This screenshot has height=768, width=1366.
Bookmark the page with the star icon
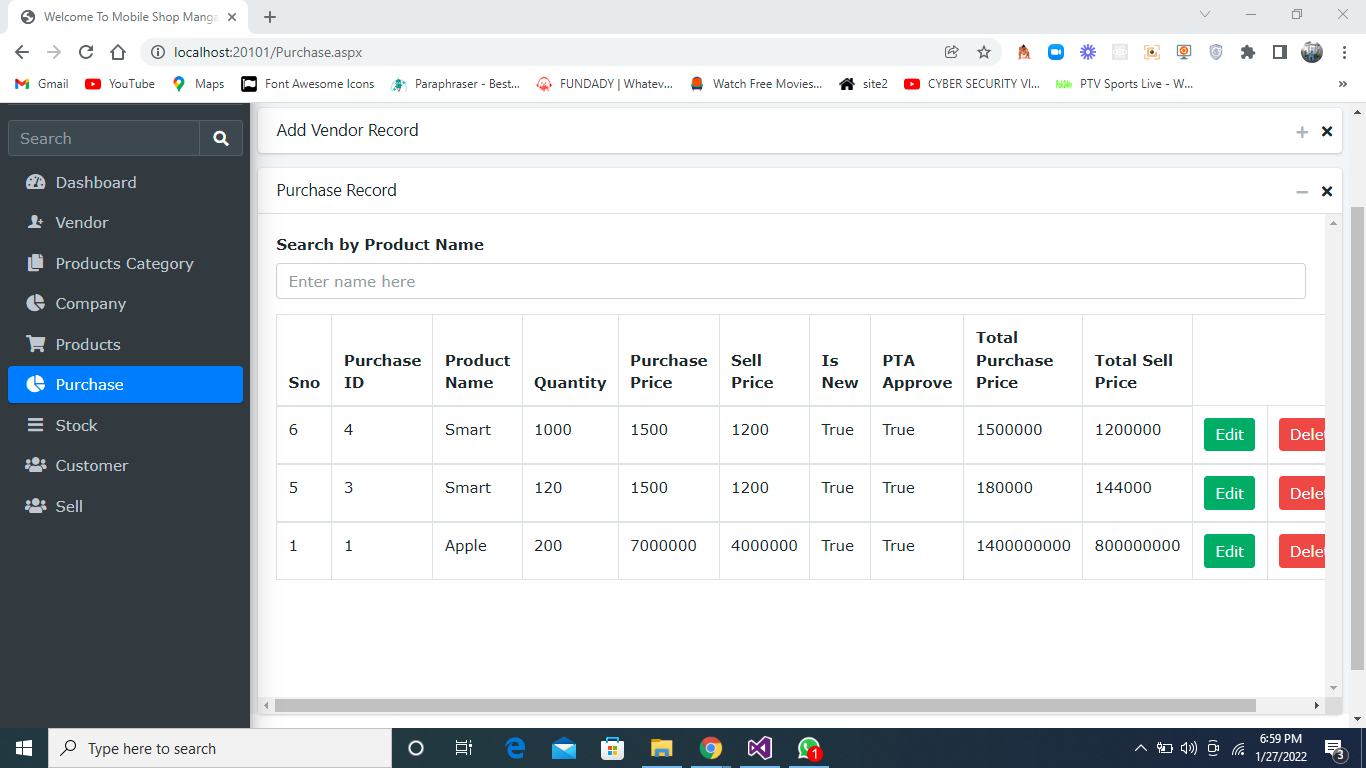[983, 51]
